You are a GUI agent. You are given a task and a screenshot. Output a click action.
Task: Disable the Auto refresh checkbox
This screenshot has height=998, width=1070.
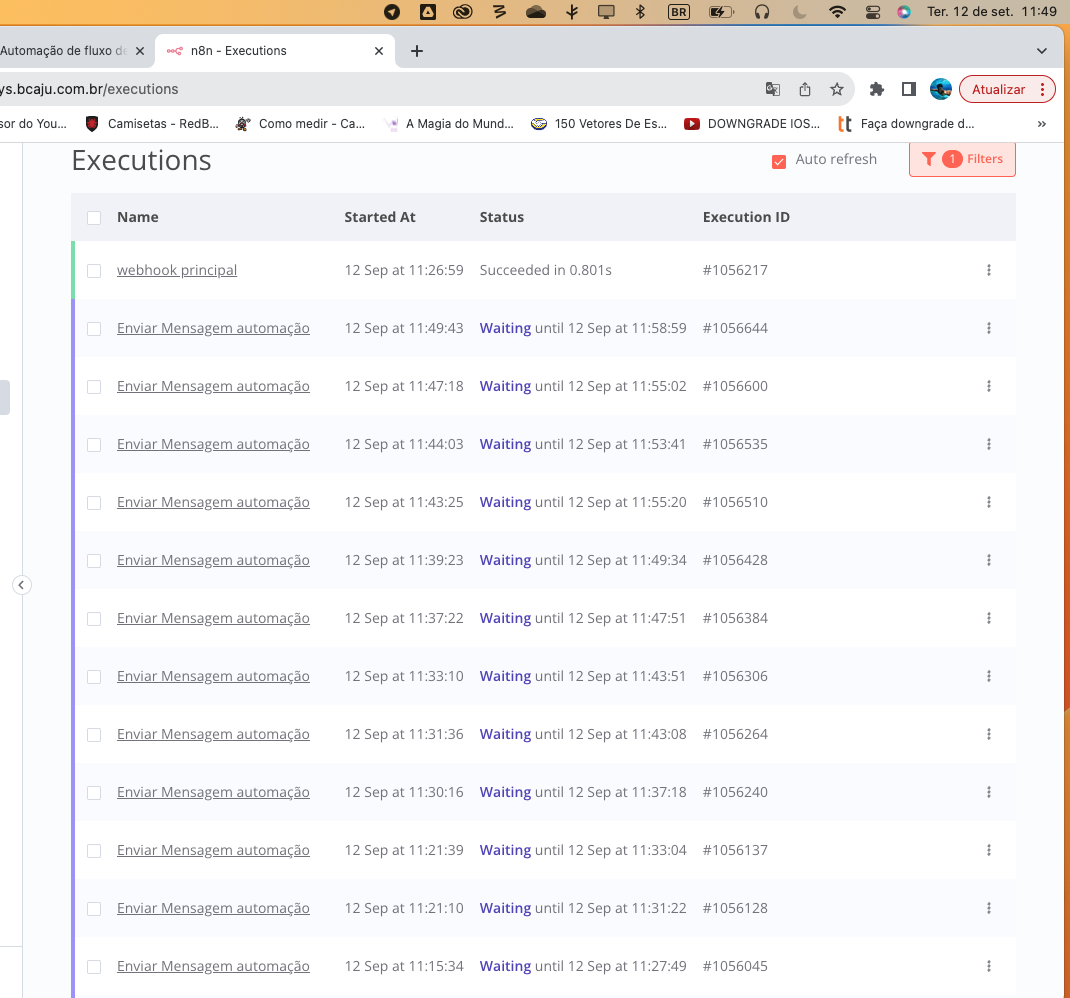click(x=779, y=161)
